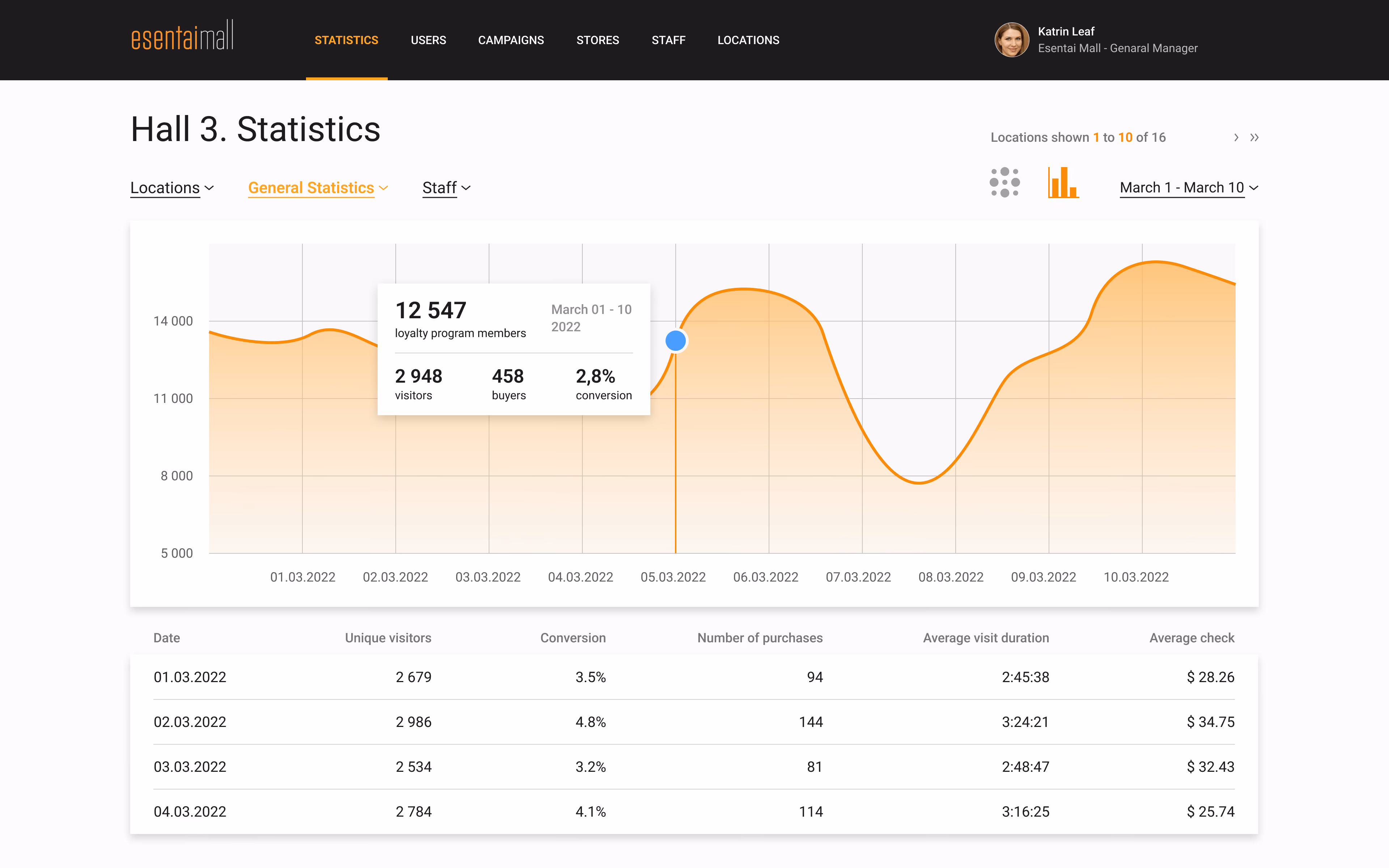Click the Hall 3. Statistics heading
Image resolution: width=1389 pixels, height=868 pixels.
[x=255, y=129]
